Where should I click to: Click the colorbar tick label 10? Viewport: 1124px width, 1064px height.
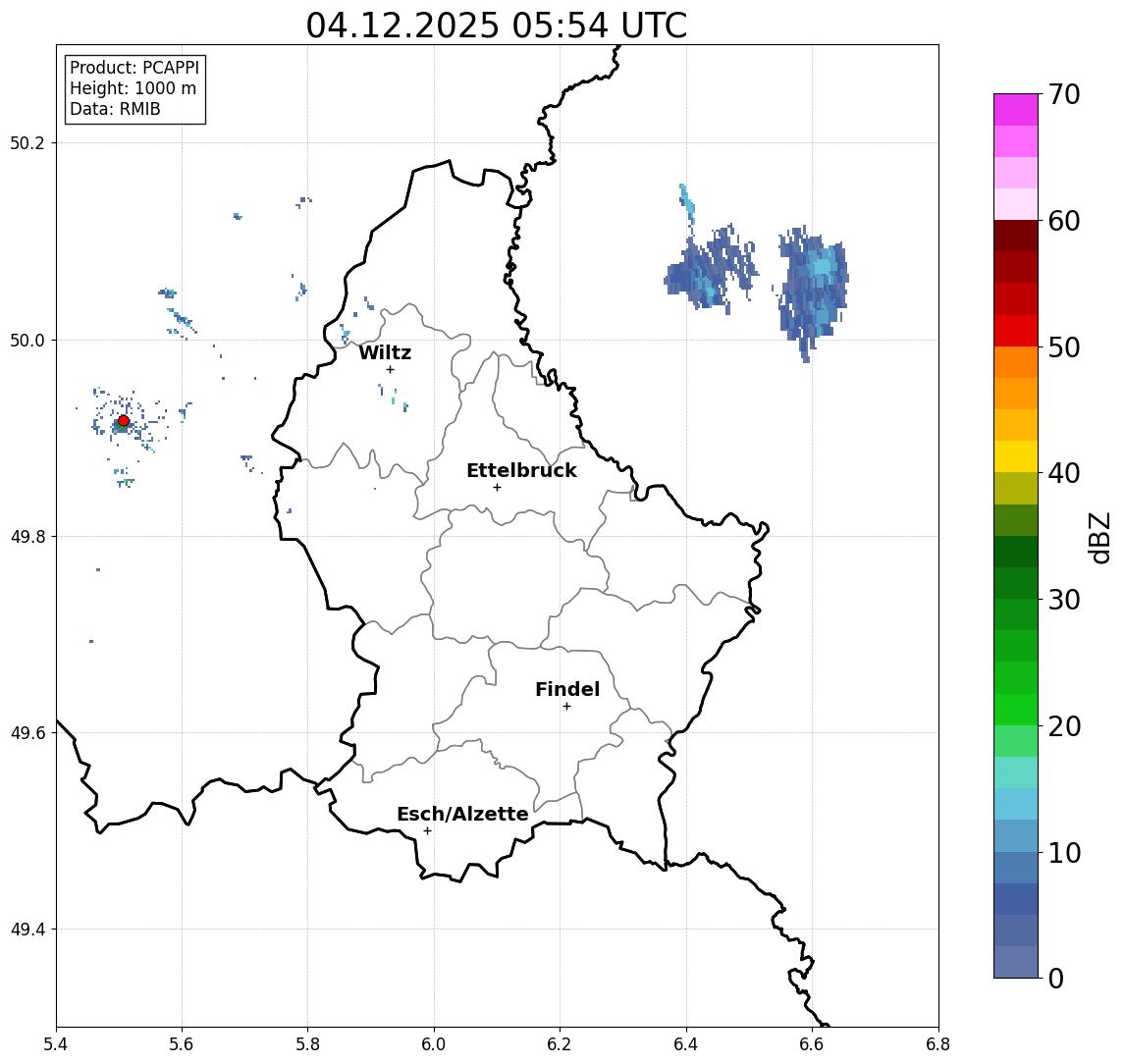1064,852
